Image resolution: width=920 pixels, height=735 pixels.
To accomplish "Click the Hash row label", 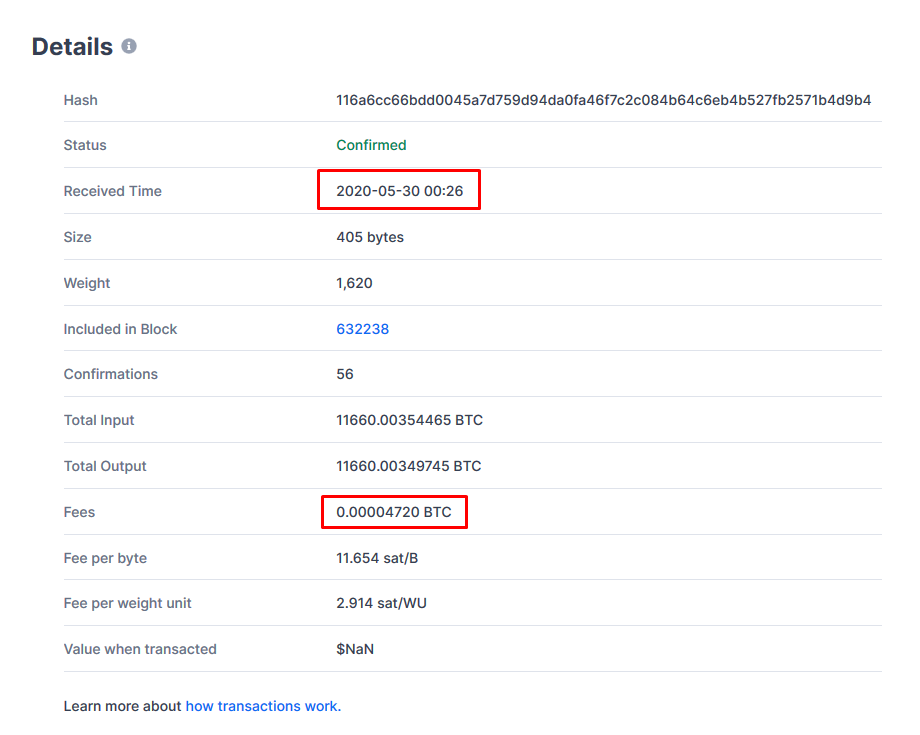I will 80,99.
